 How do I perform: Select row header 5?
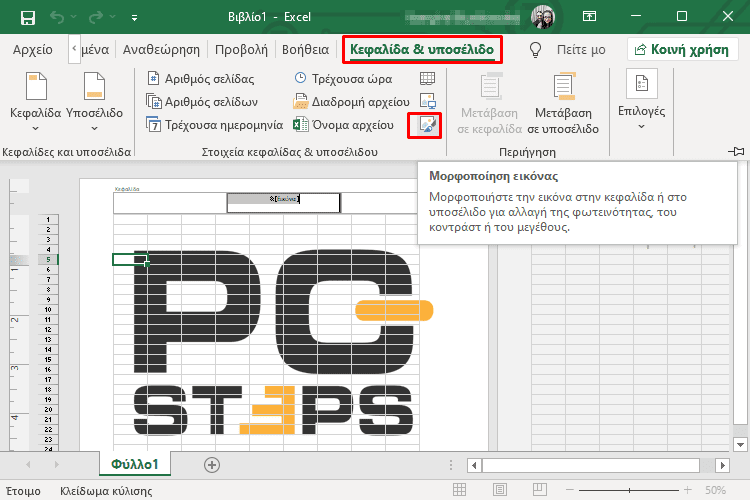(x=48, y=259)
